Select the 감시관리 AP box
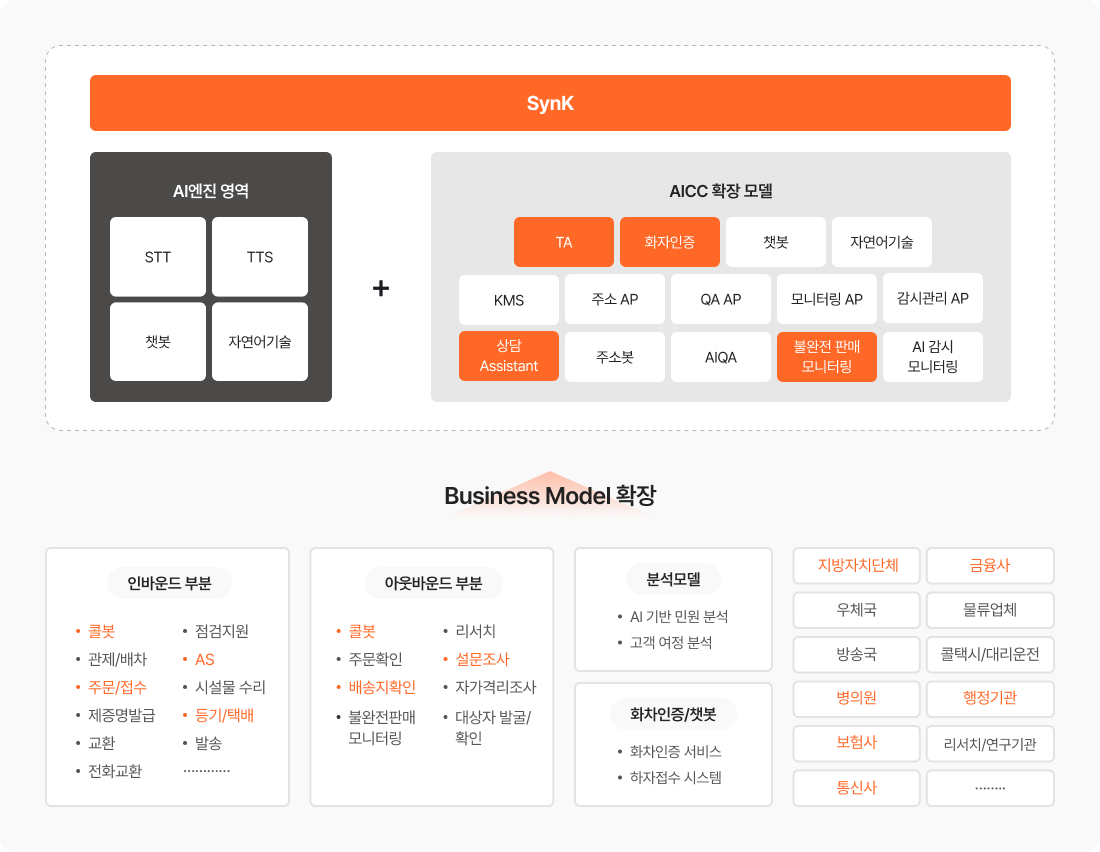 click(932, 299)
